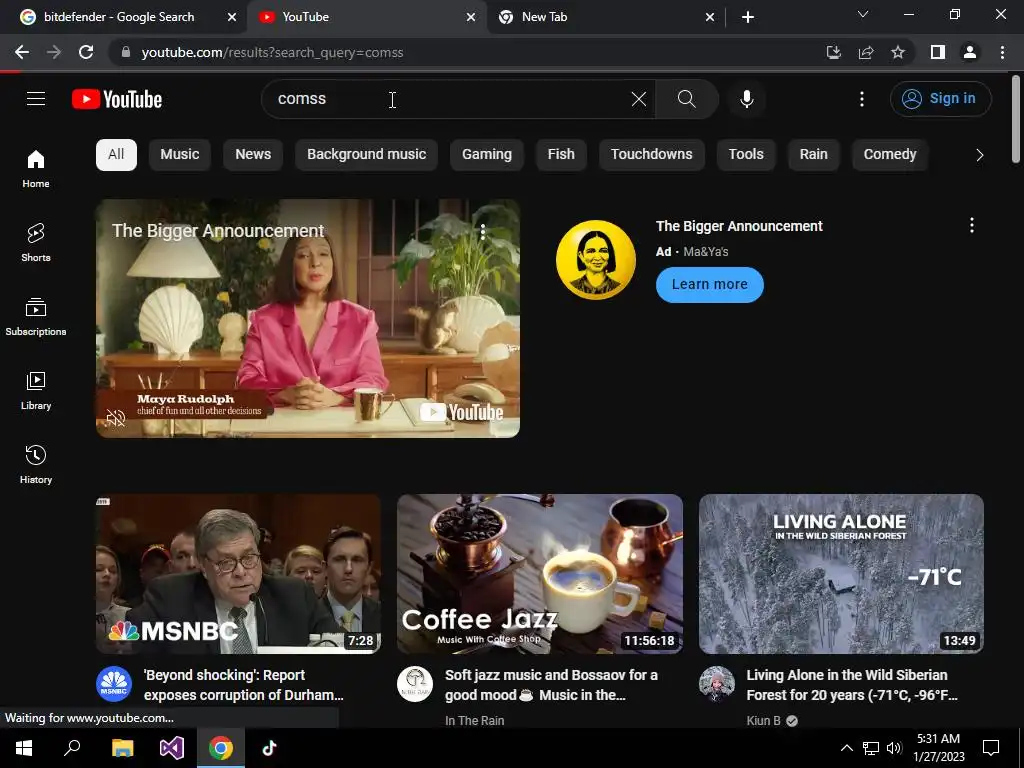Switch to the bitdefender Google Search tab
The image size is (1024, 768).
pos(118,17)
